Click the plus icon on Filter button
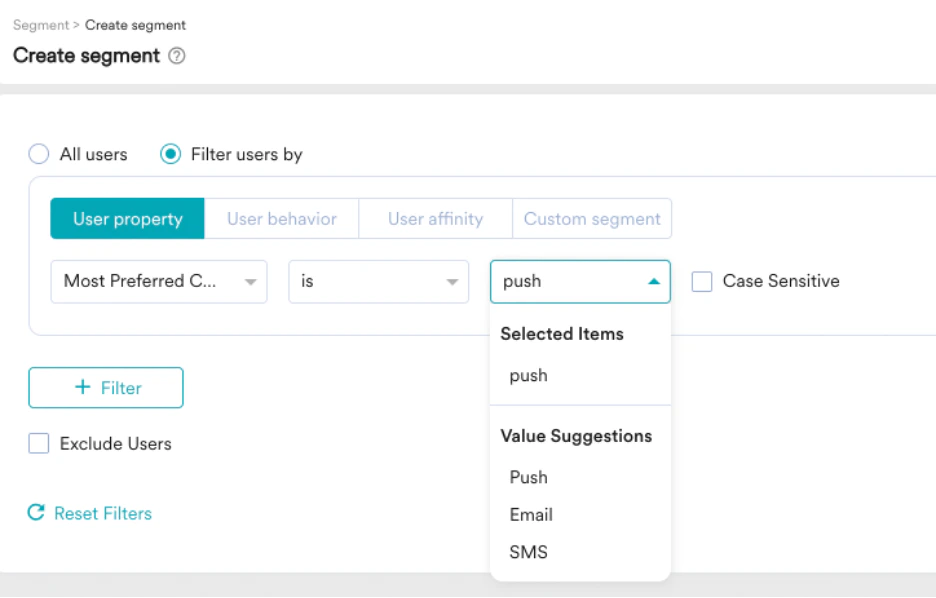The height and width of the screenshot is (598, 936). 83,388
